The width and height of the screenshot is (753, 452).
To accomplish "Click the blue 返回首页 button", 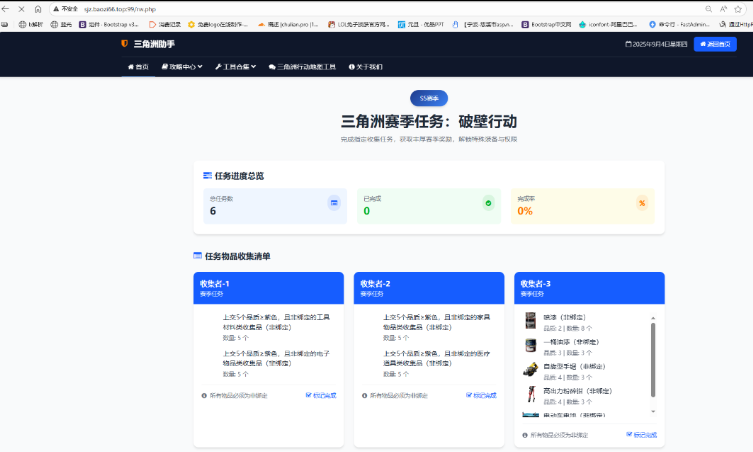I will (x=714, y=44).
